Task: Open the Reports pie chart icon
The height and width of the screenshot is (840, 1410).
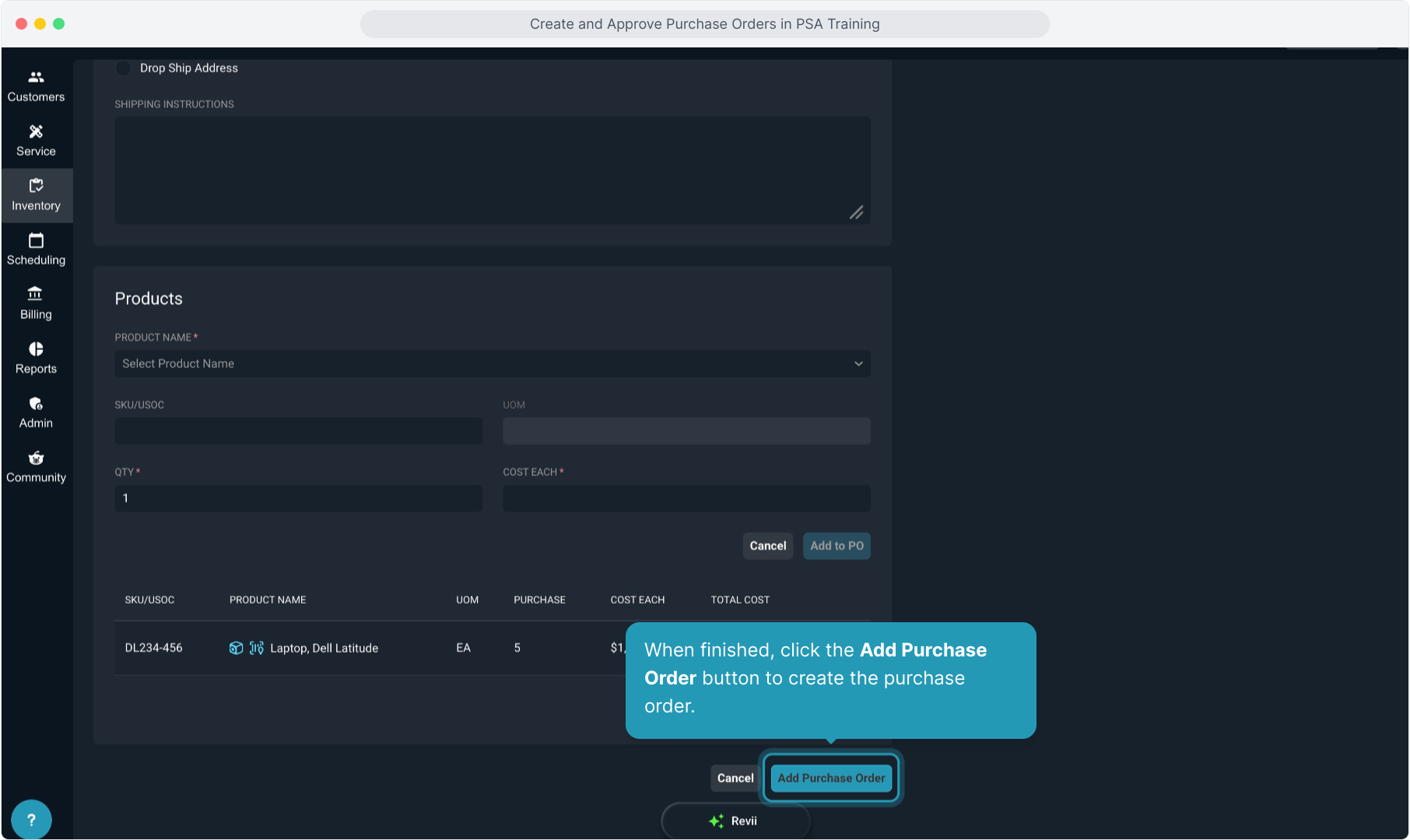Action: pyautogui.click(x=36, y=349)
